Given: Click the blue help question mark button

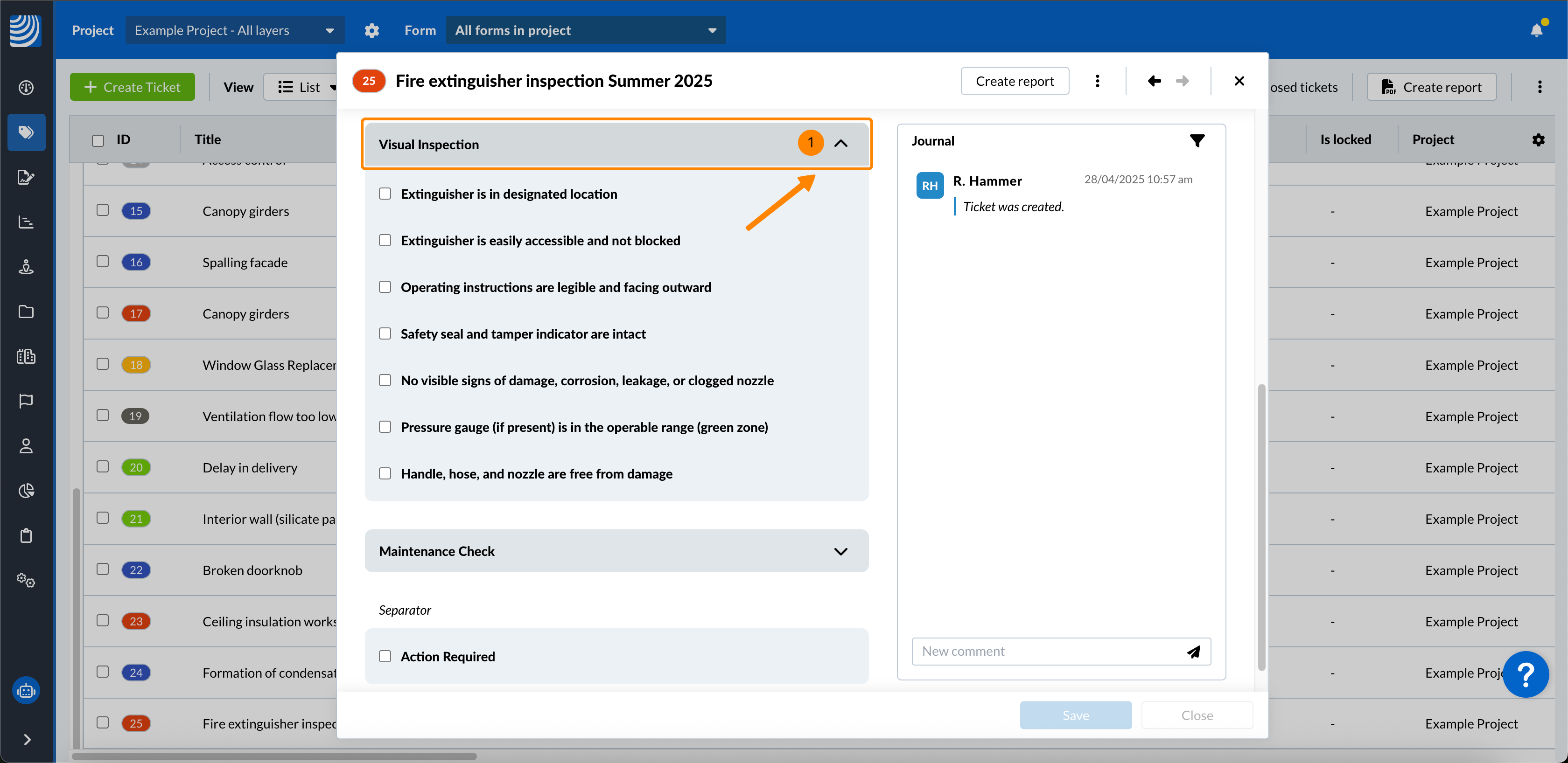Looking at the screenshot, I should click(x=1525, y=674).
